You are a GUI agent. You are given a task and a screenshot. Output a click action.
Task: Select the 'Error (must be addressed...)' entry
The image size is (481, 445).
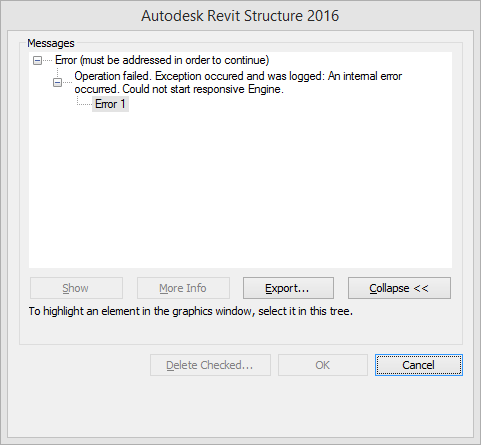point(162,60)
